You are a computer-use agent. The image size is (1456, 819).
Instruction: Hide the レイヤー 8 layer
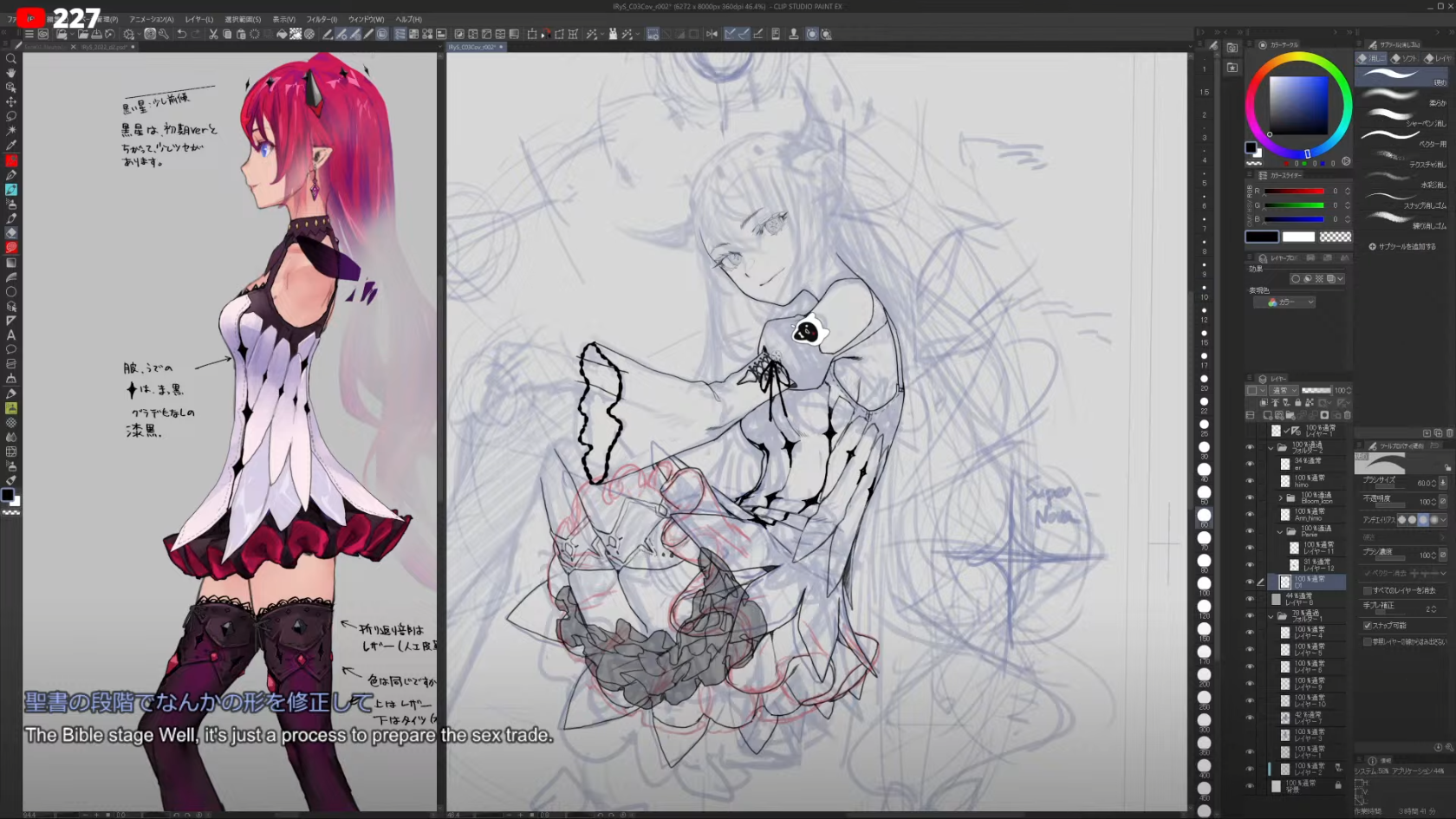tap(1250, 599)
